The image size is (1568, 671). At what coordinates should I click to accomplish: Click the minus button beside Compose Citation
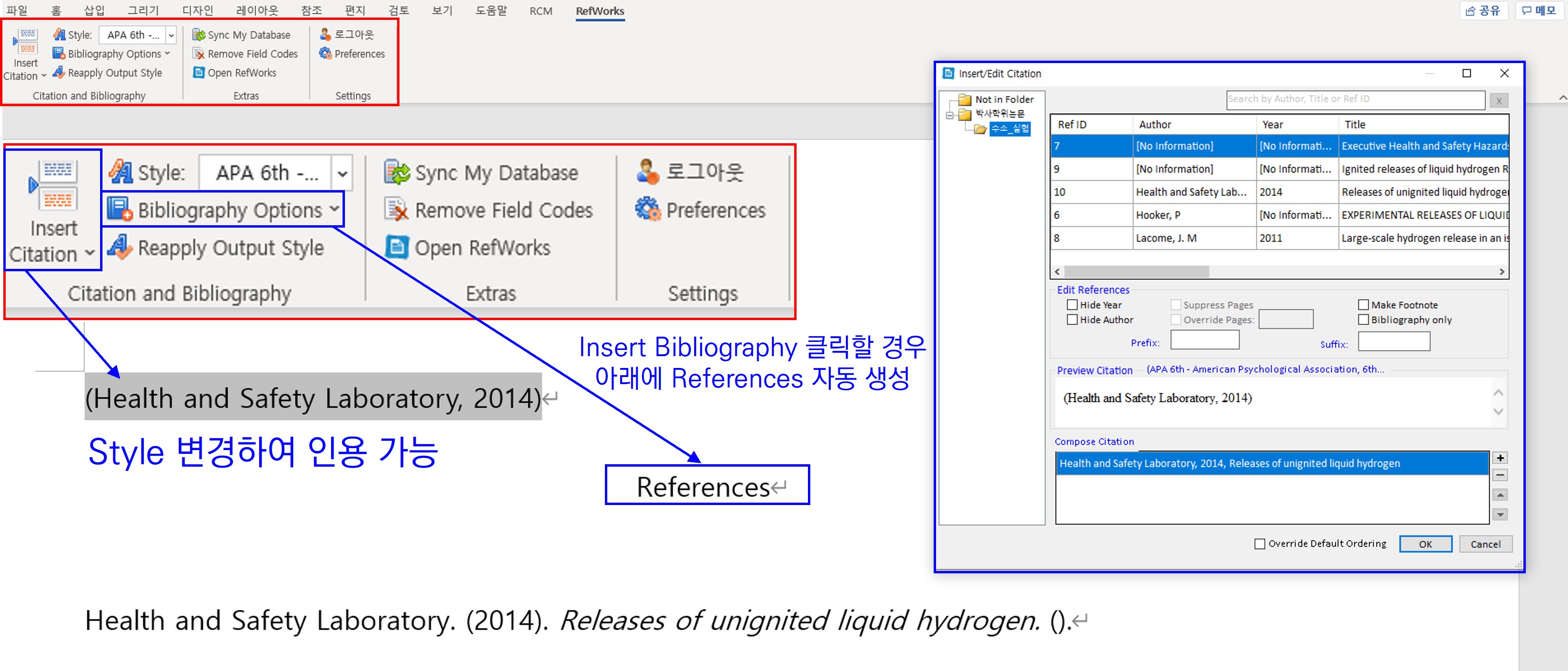pyautogui.click(x=1501, y=475)
